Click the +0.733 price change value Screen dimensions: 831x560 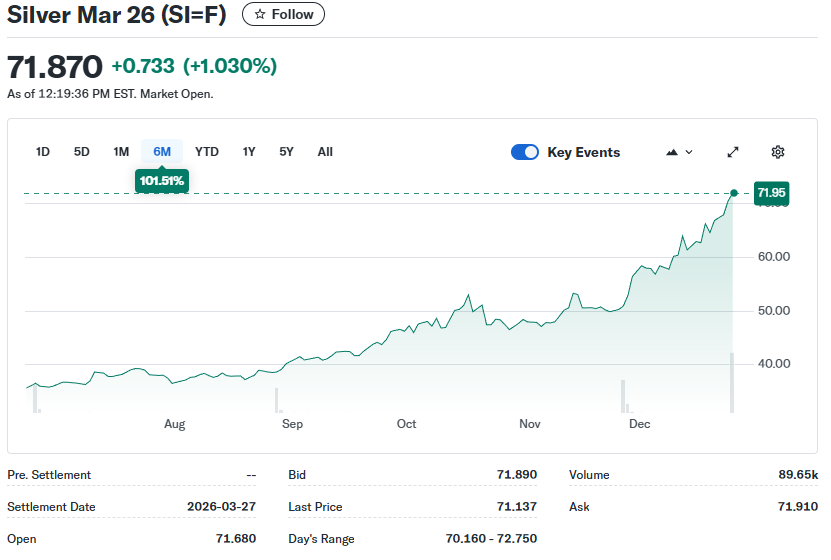click(143, 66)
